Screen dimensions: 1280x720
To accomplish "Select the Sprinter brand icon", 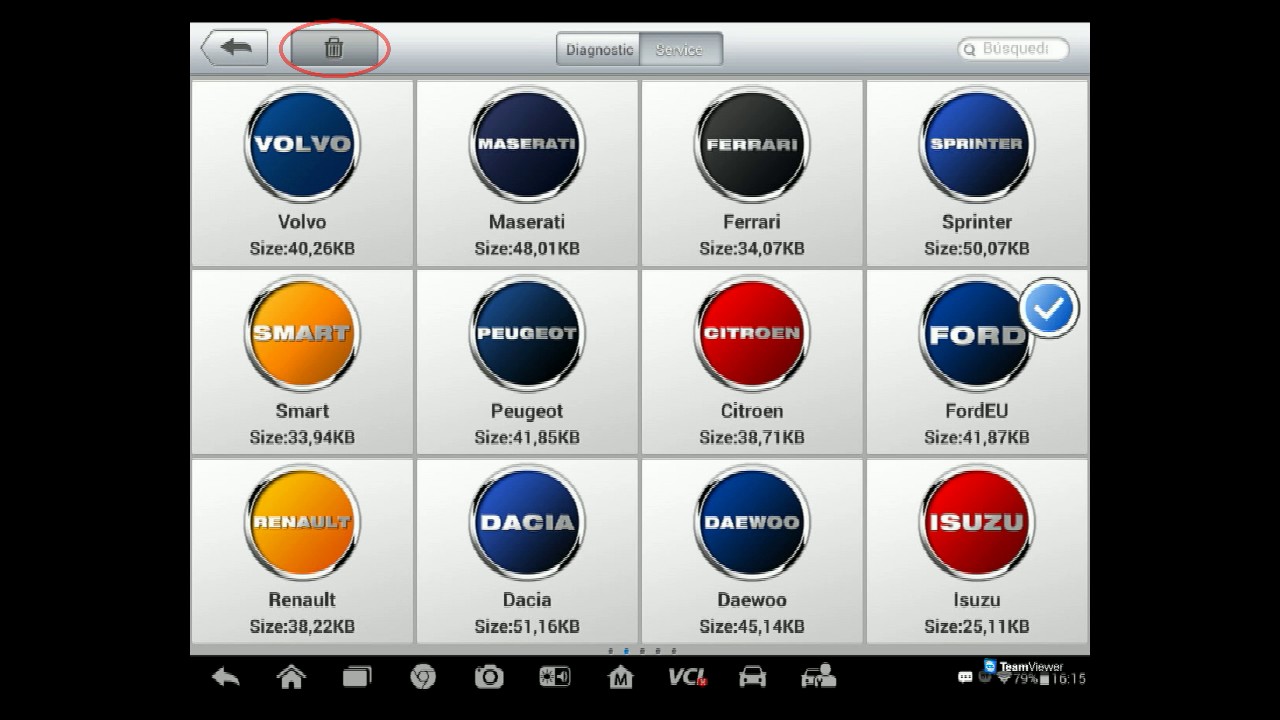I will pyautogui.click(x=977, y=144).
